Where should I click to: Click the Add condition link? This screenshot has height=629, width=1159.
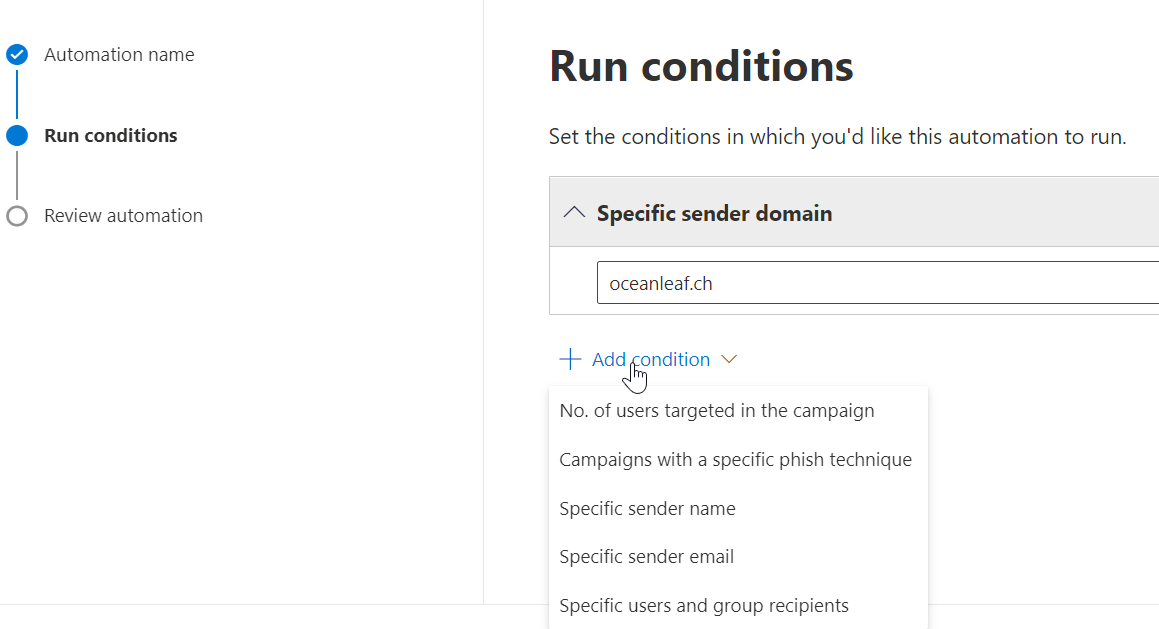click(x=651, y=359)
